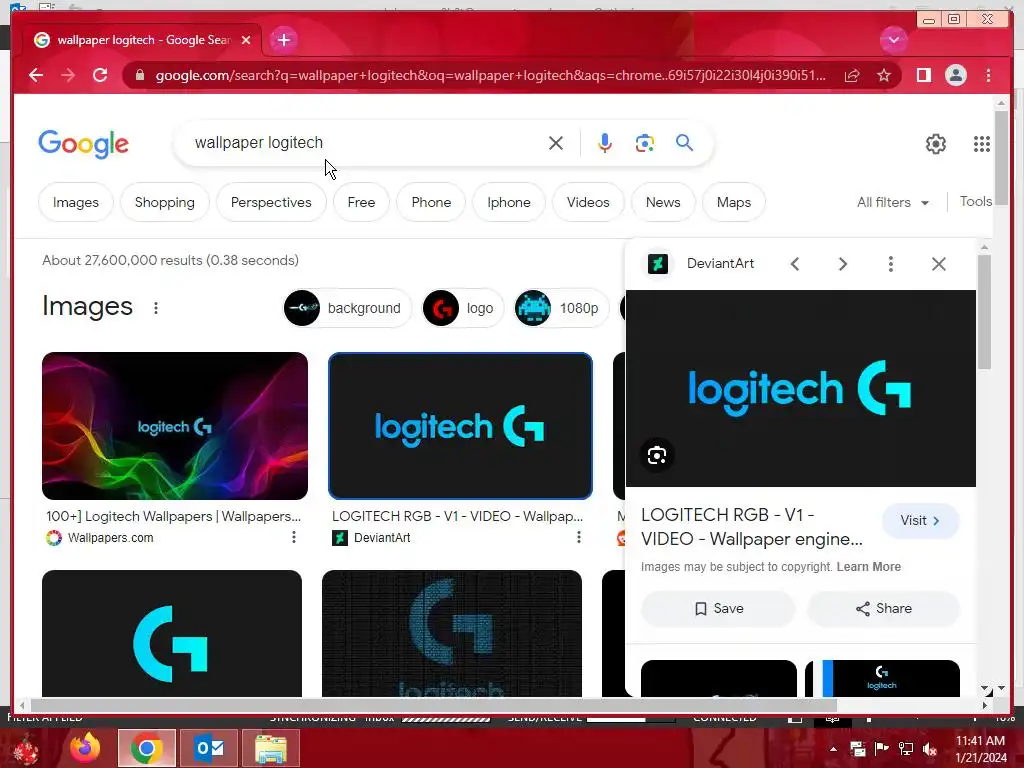Close the DeviantArt image preview panel
The height and width of the screenshot is (768, 1024).
click(938, 264)
